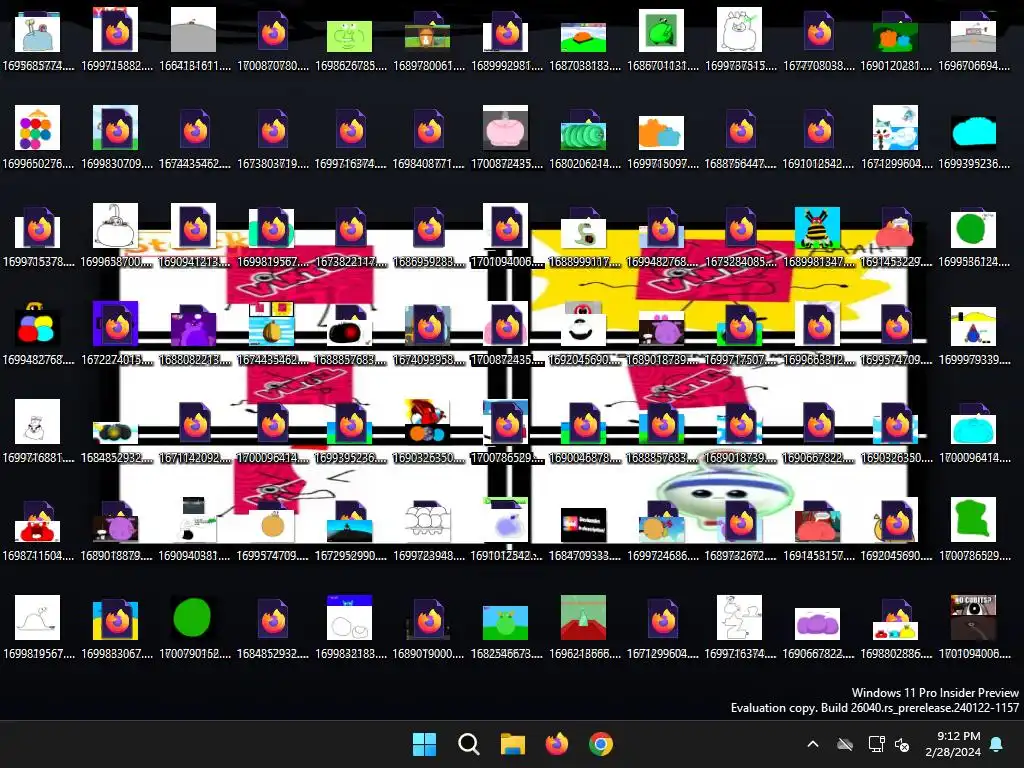
Task: Select the file 1691453229
Action: (896, 236)
